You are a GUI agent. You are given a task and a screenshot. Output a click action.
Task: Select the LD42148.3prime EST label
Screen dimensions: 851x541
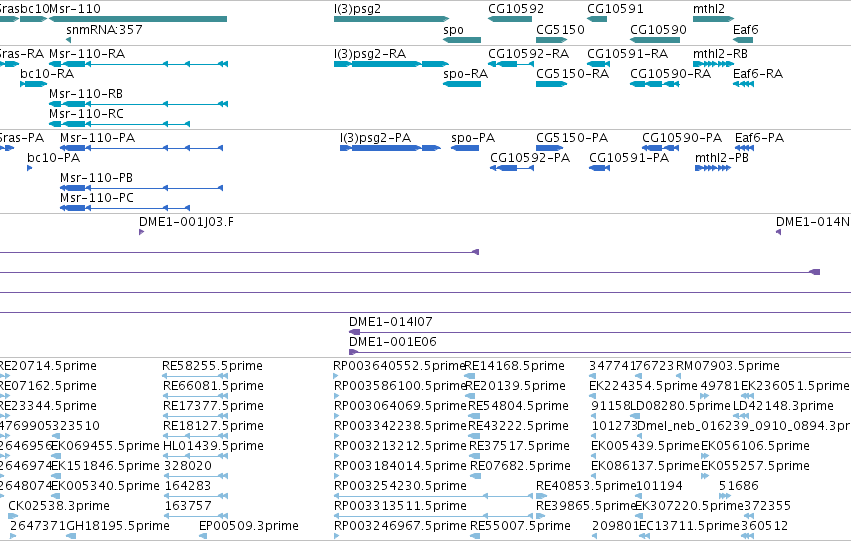[x=783, y=406]
